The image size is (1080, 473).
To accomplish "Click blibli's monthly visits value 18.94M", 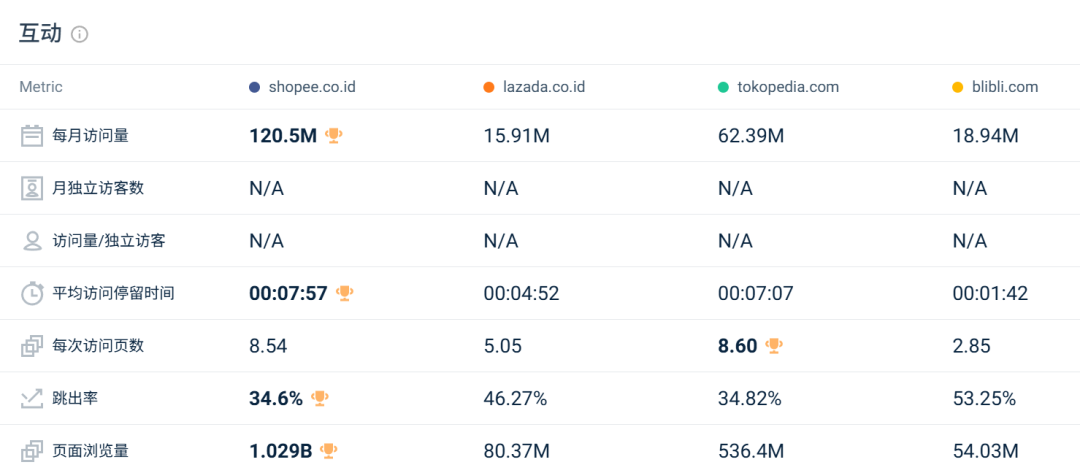I will coord(985,136).
